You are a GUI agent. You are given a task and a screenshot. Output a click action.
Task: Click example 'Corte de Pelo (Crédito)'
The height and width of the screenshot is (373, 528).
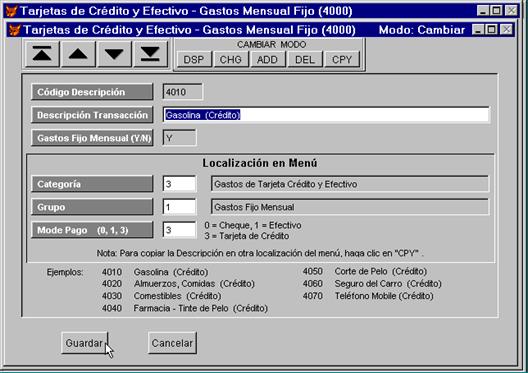coord(381,271)
